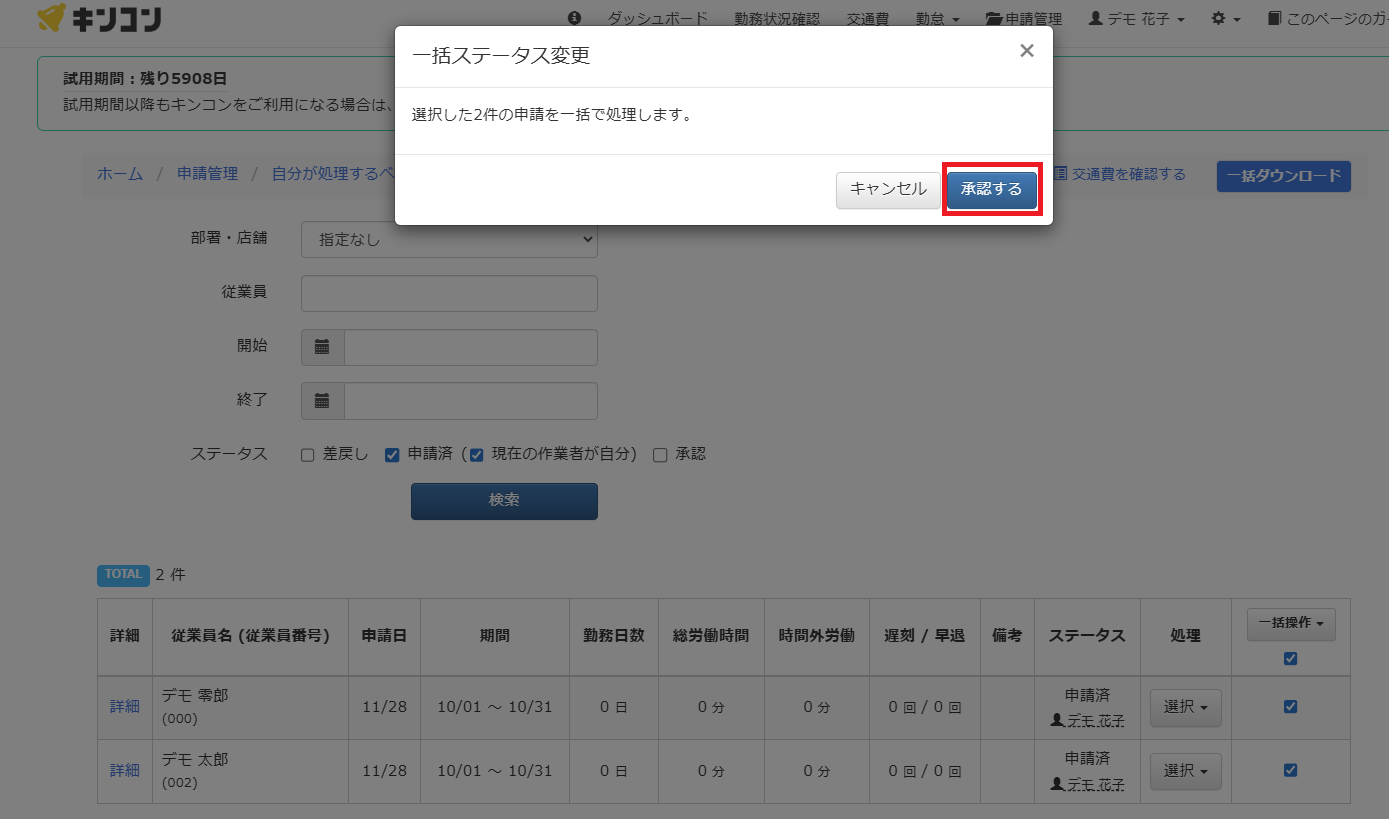Click the info circle icon in the navbar
This screenshot has width=1389, height=819.
[x=574, y=19]
